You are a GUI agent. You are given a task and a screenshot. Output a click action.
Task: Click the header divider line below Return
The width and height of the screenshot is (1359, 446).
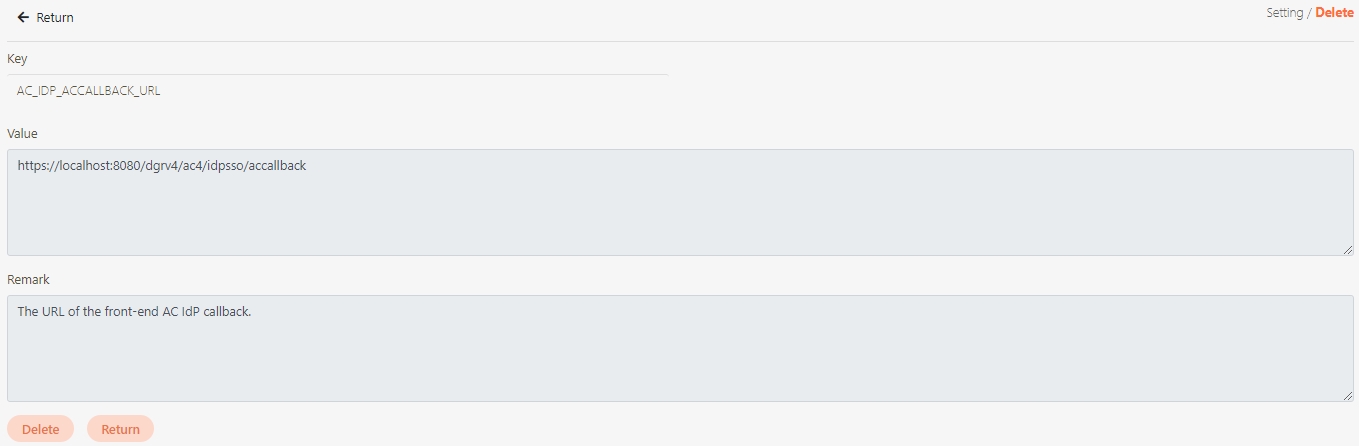coord(680,41)
